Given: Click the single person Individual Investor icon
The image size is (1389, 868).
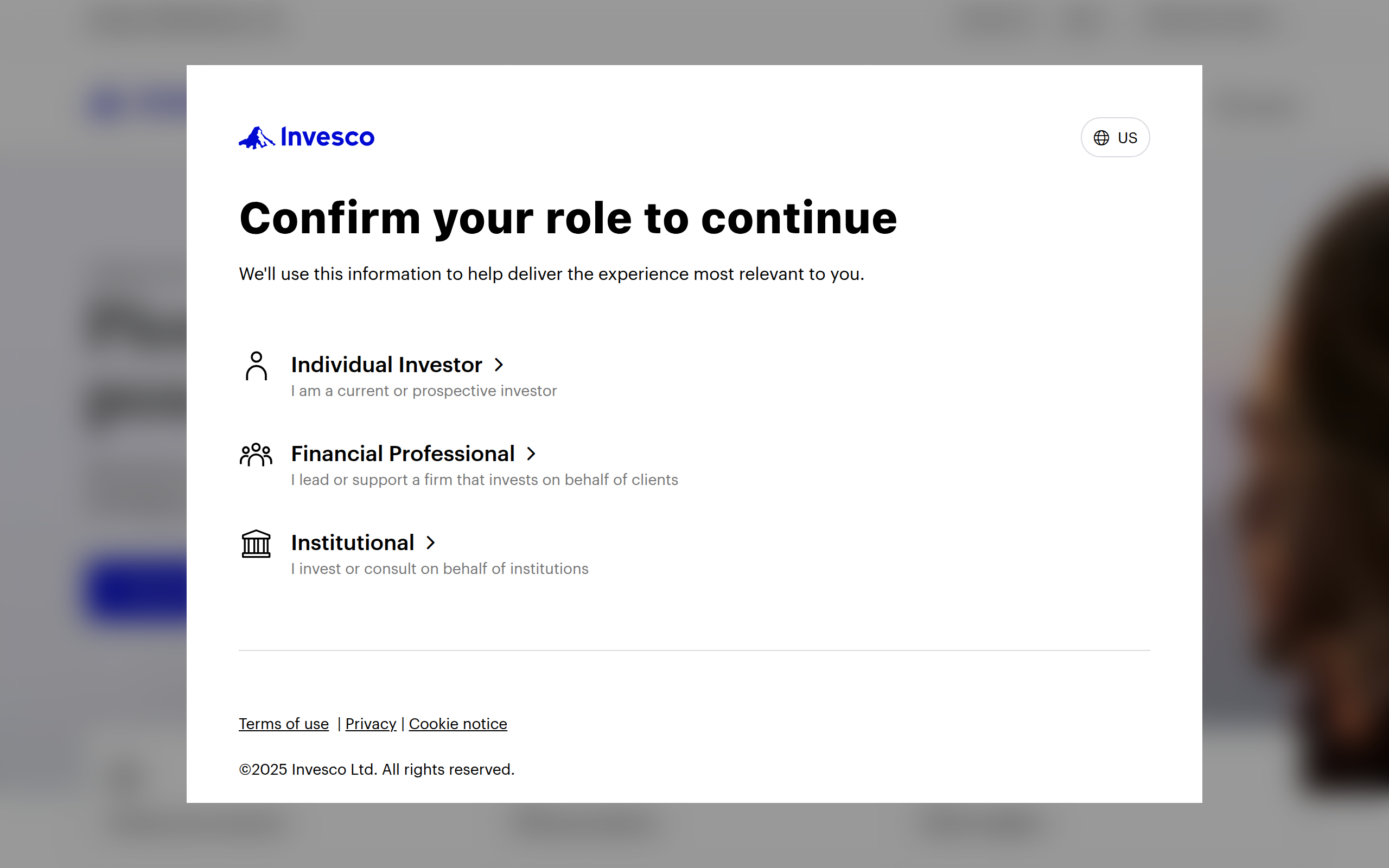Looking at the screenshot, I should pyautogui.click(x=256, y=366).
